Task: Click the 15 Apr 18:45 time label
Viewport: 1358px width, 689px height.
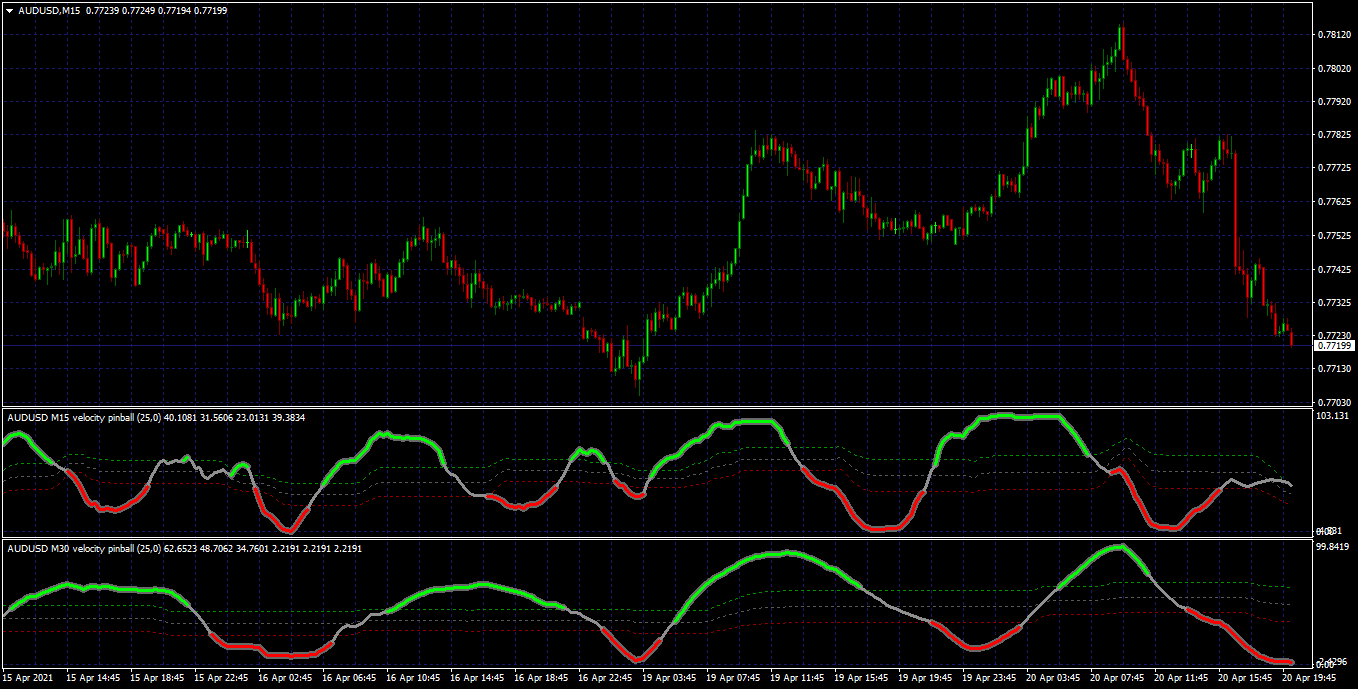Action: click(x=158, y=677)
